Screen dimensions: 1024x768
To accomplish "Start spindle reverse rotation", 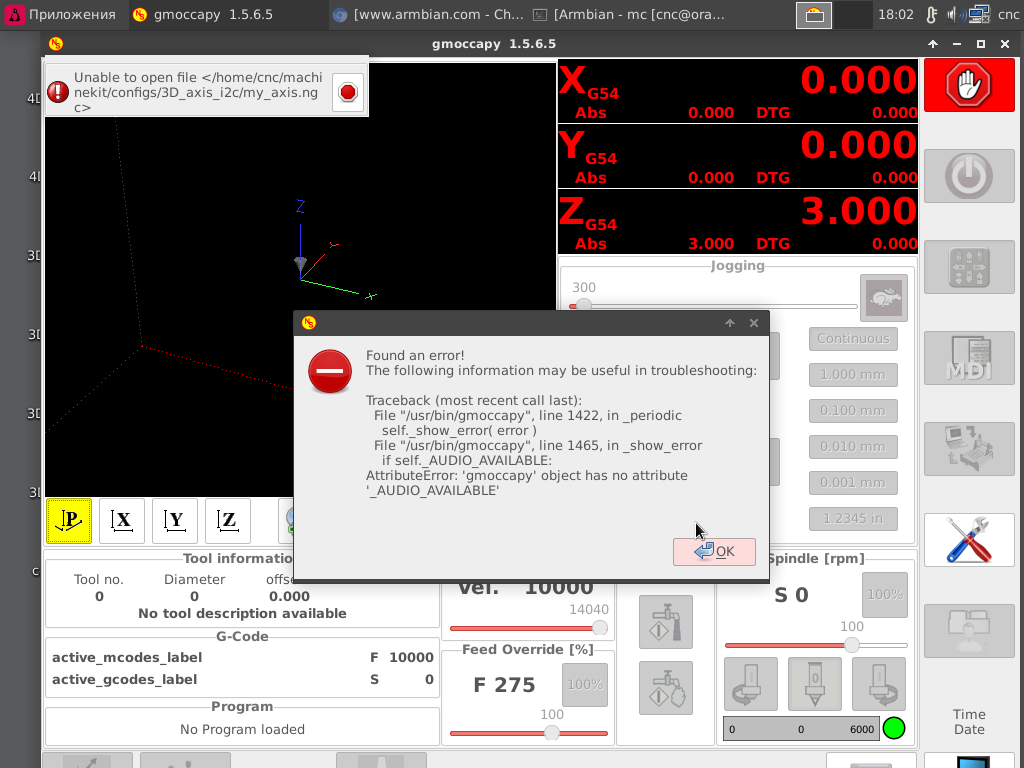I will [751, 684].
